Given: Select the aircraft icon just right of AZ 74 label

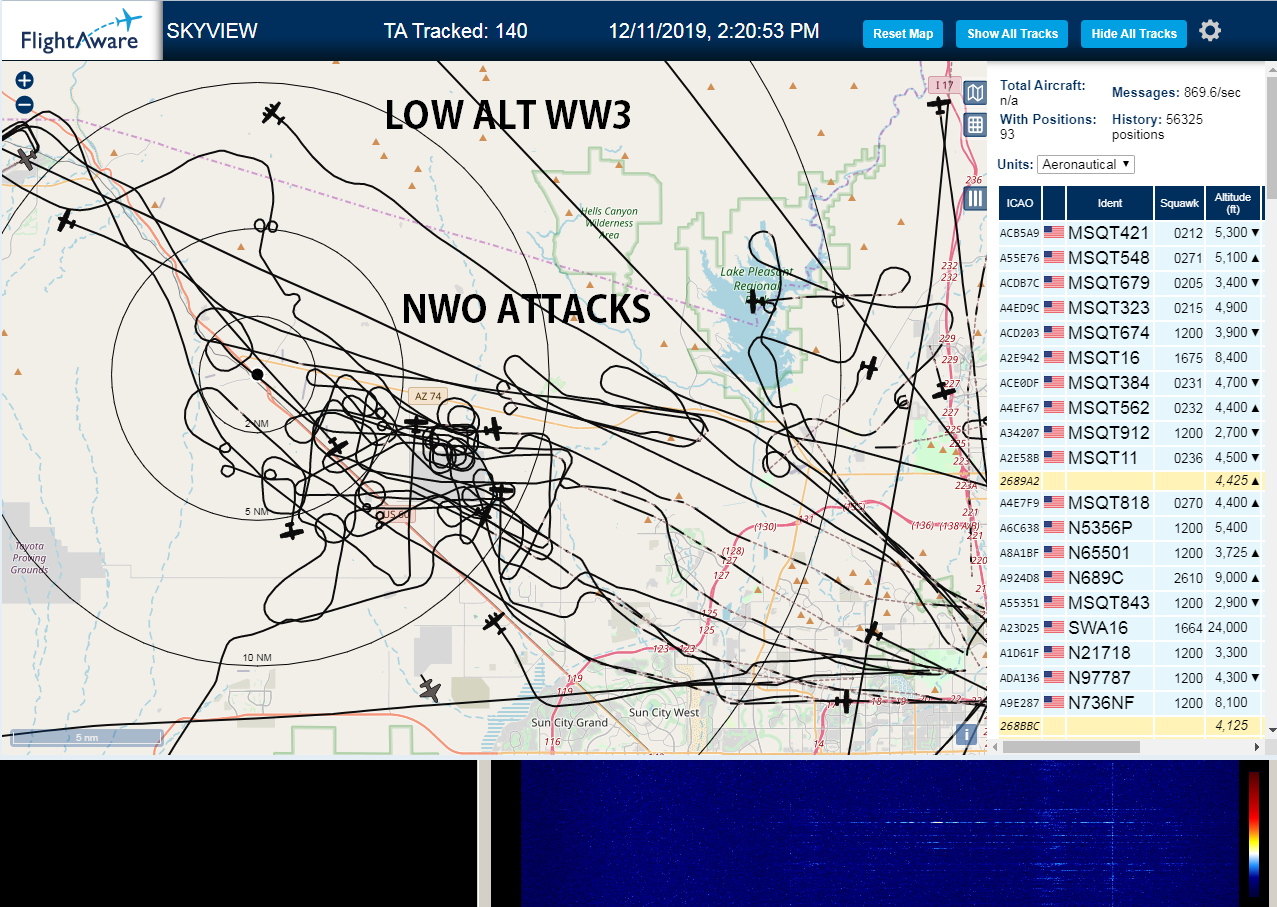Looking at the screenshot, I should 493,429.
